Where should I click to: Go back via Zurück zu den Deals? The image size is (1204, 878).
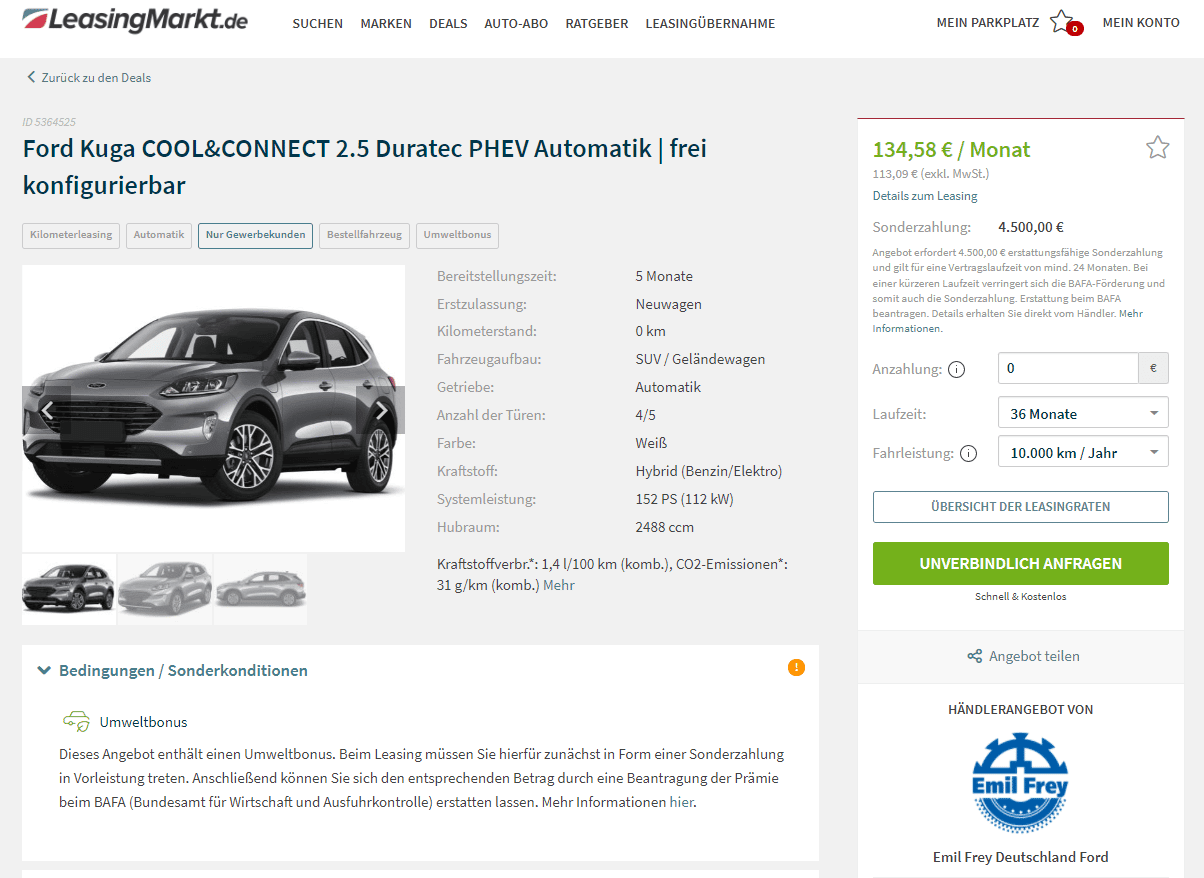(x=89, y=77)
